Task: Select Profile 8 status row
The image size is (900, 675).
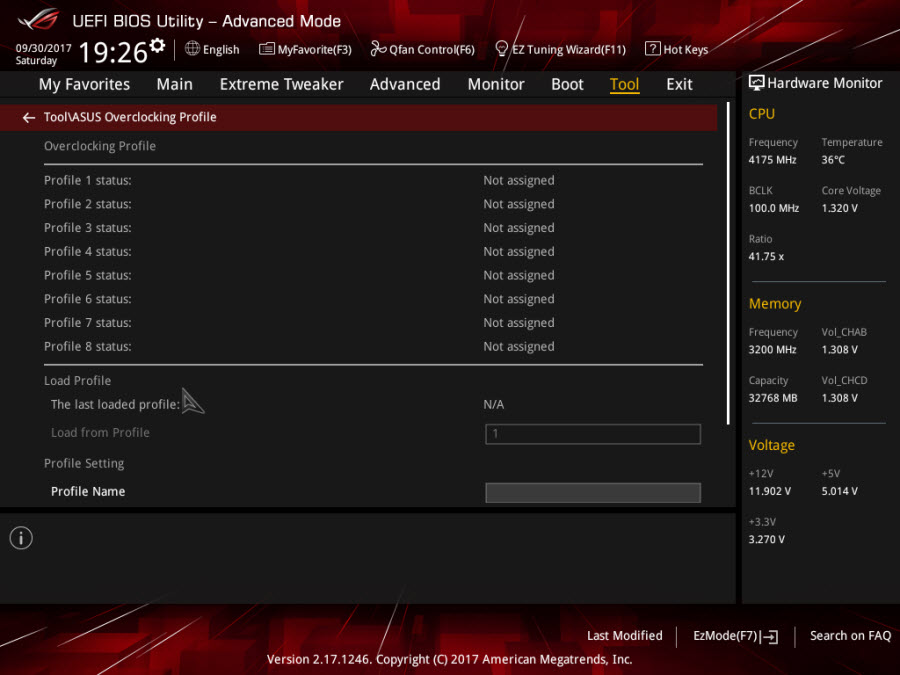Action: (373, 346)
